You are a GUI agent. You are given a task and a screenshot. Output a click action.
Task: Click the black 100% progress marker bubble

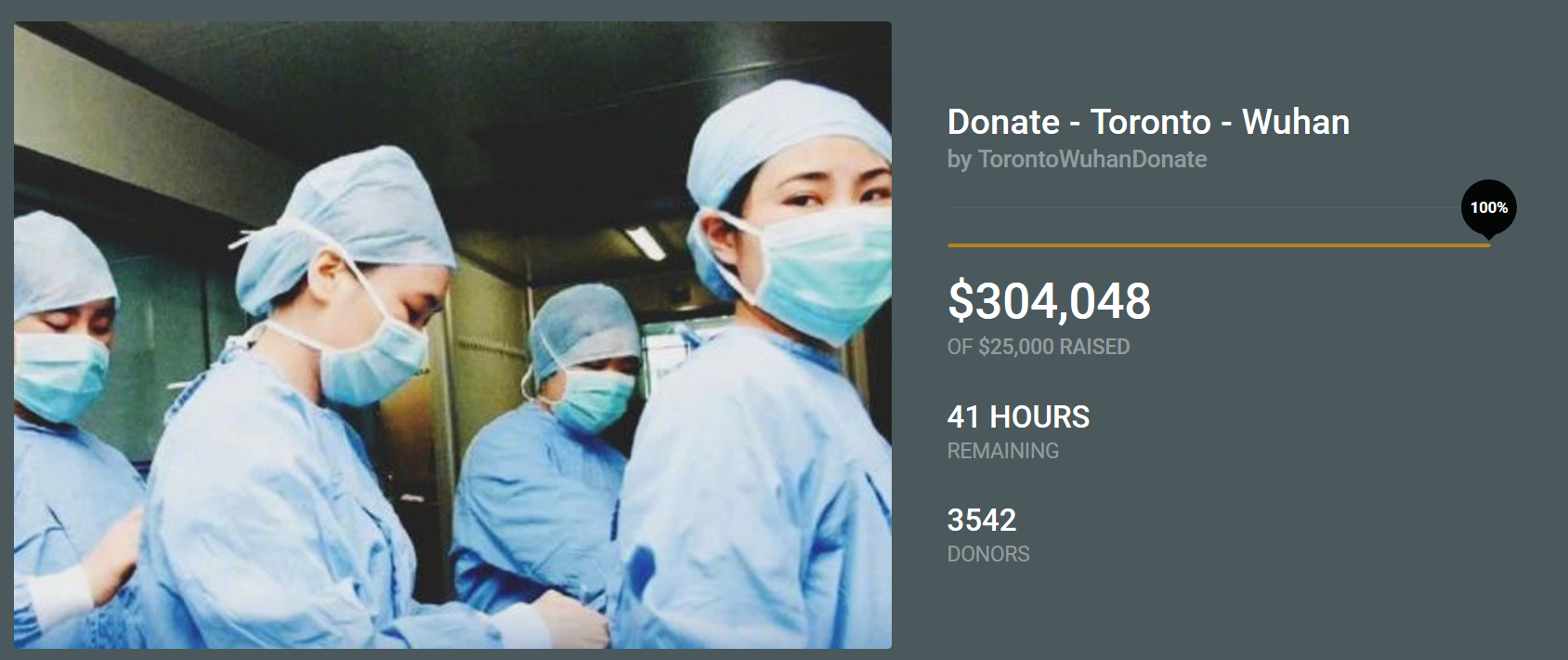click(1489, 208)
